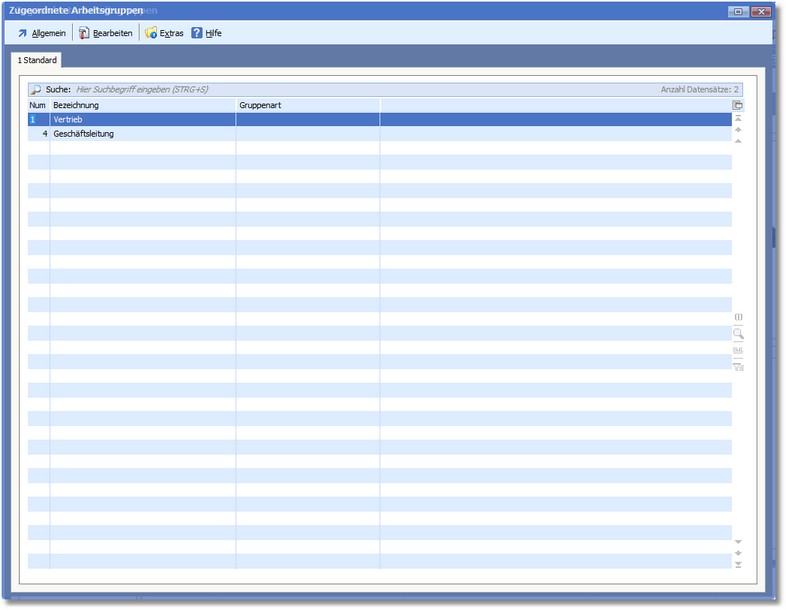The width and height of the screenshot is (786, 610).
Task: Click the column chooser icon at top-right of table
Action: [x=738, y=105]
